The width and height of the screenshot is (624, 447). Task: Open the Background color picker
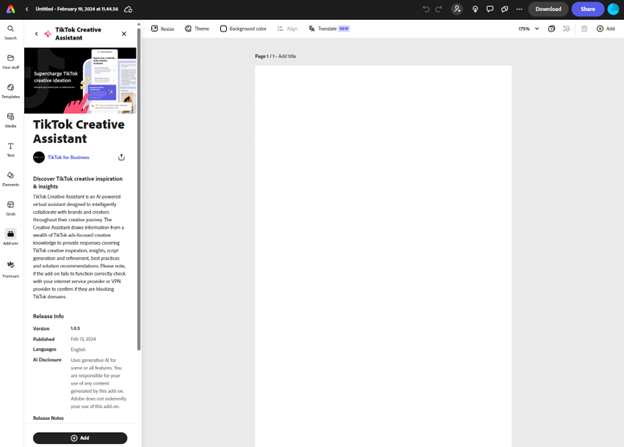243,29
